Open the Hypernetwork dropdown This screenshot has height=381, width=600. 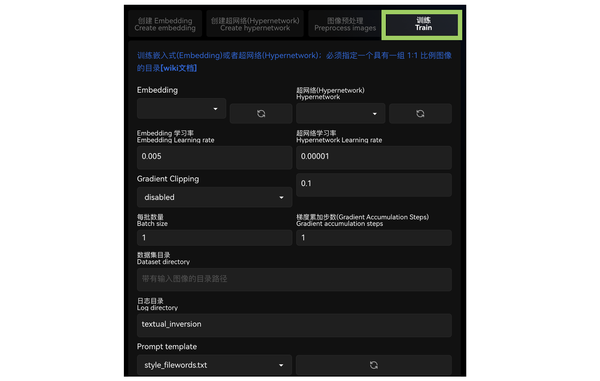[x=341, y=114]
